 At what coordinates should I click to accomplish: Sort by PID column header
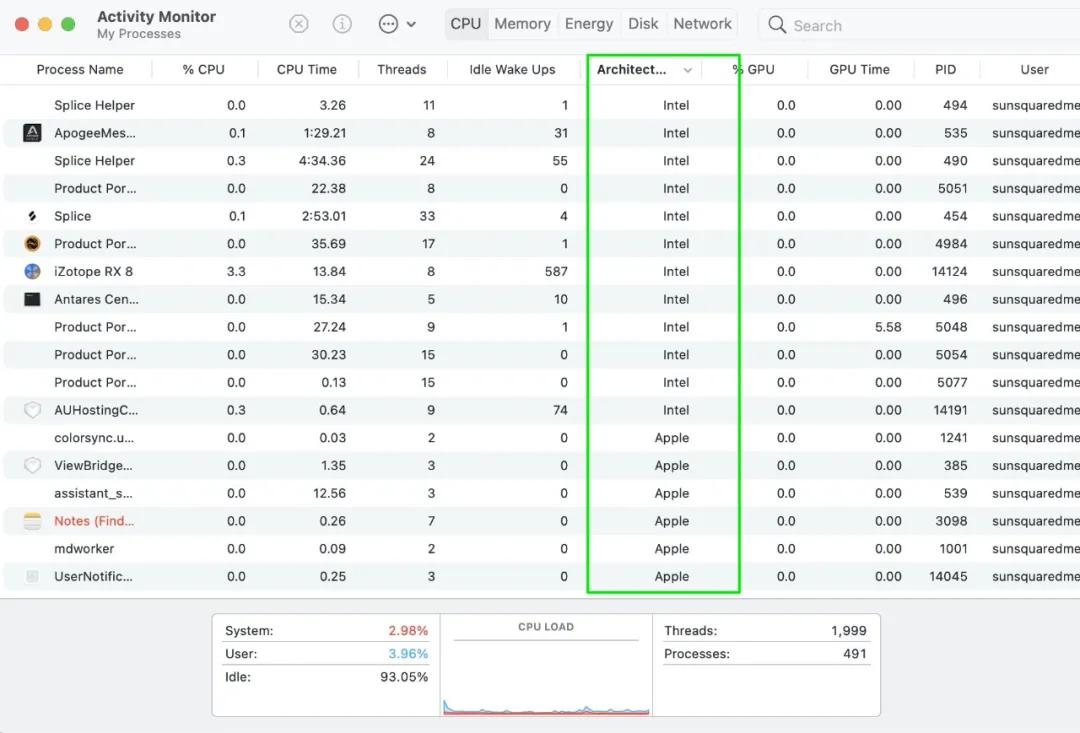945,70
